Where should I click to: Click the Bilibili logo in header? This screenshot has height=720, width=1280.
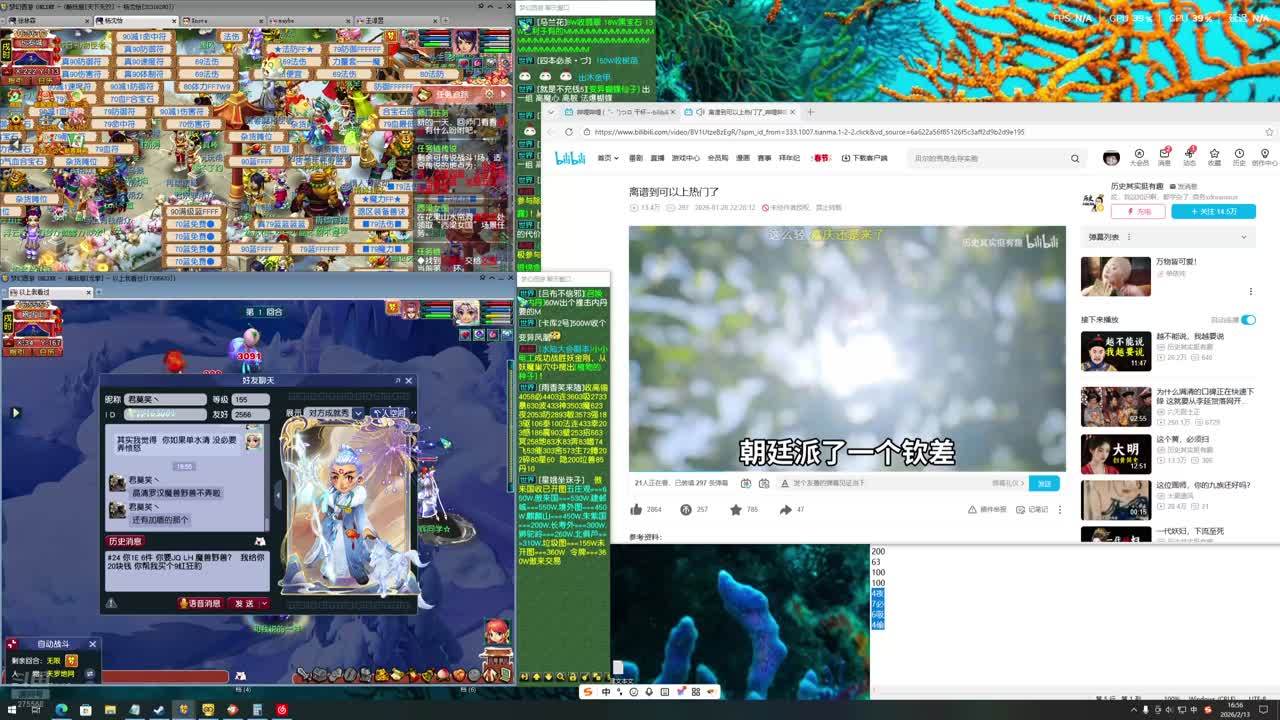[570, 158]
